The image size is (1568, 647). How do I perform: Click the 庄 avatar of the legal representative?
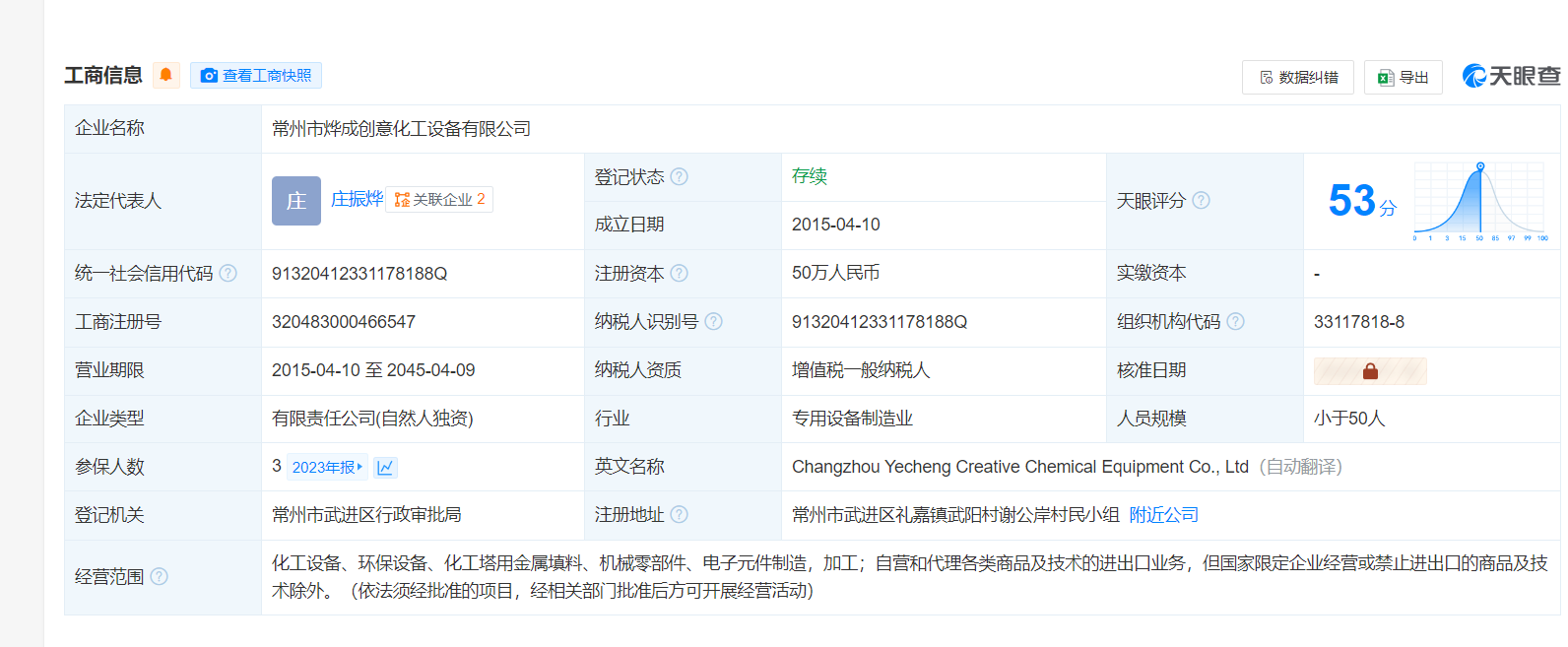pos(296,201)
